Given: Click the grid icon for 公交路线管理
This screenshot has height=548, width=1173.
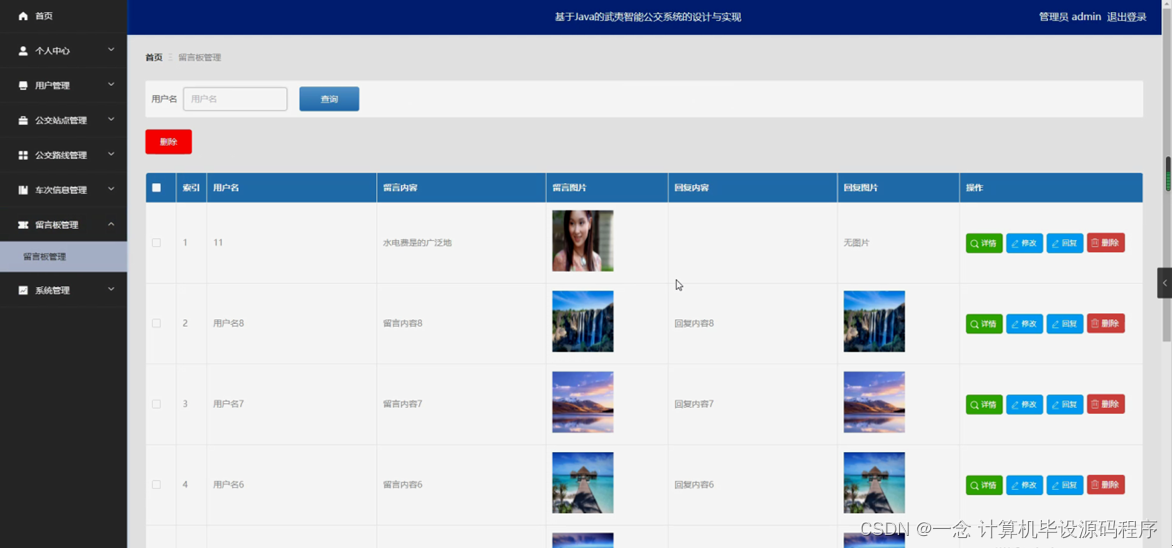Looking at the screenshot, I should point(22,156).
